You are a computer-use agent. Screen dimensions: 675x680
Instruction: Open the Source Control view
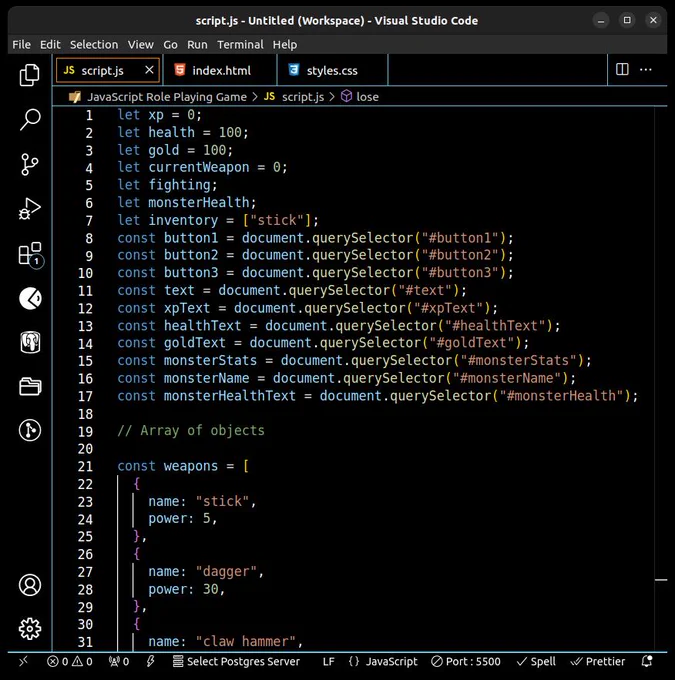coord(29,164)
